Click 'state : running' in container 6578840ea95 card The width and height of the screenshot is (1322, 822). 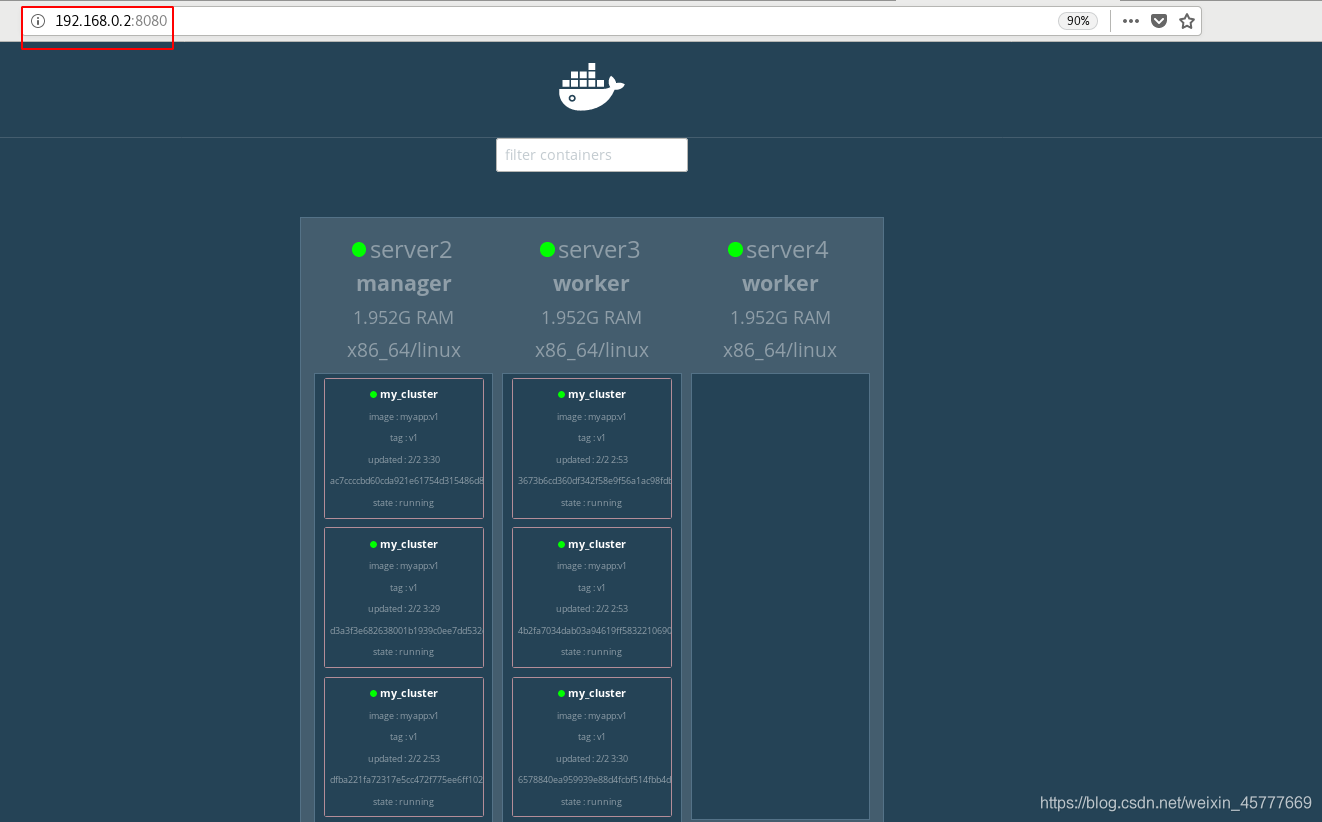click(592, 802)
